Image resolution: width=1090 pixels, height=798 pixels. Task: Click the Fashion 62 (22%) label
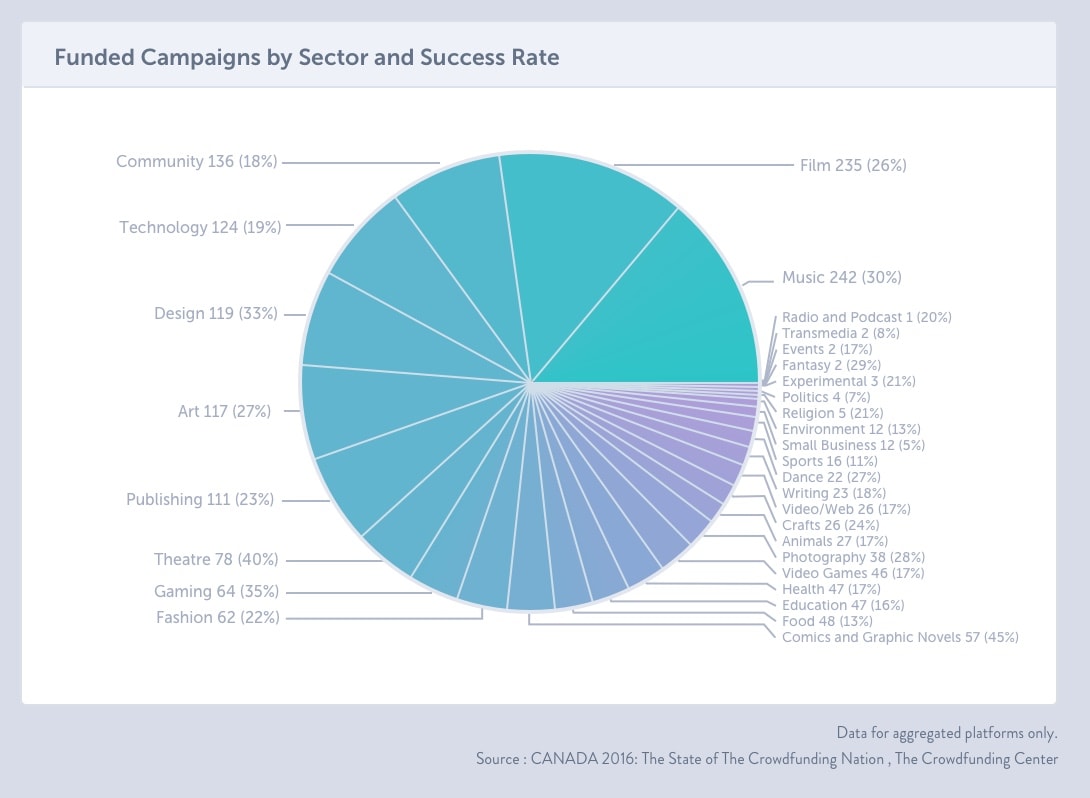click(x=217, y=618)
